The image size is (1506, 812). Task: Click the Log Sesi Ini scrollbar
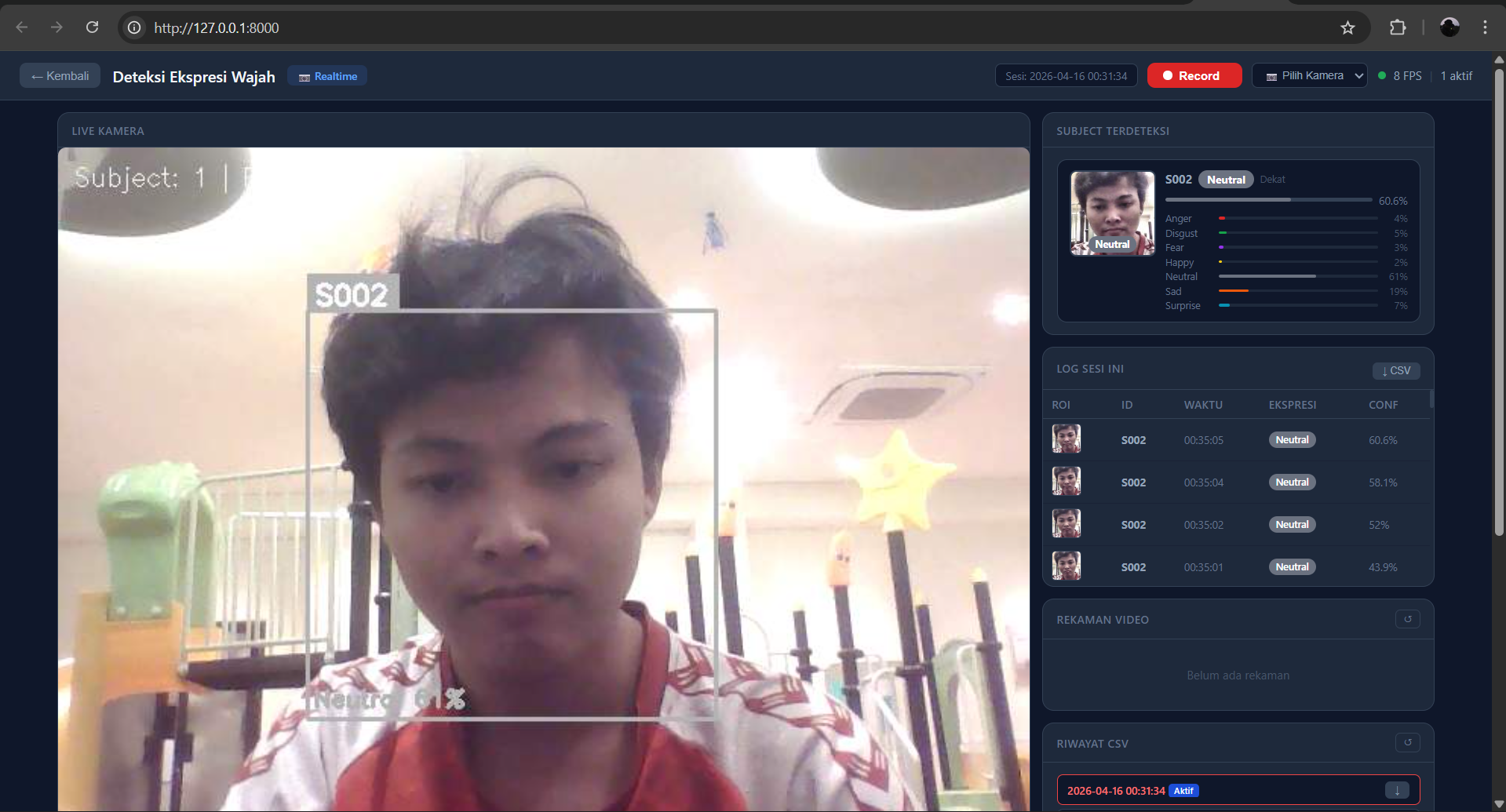[x=1431, y=399]
